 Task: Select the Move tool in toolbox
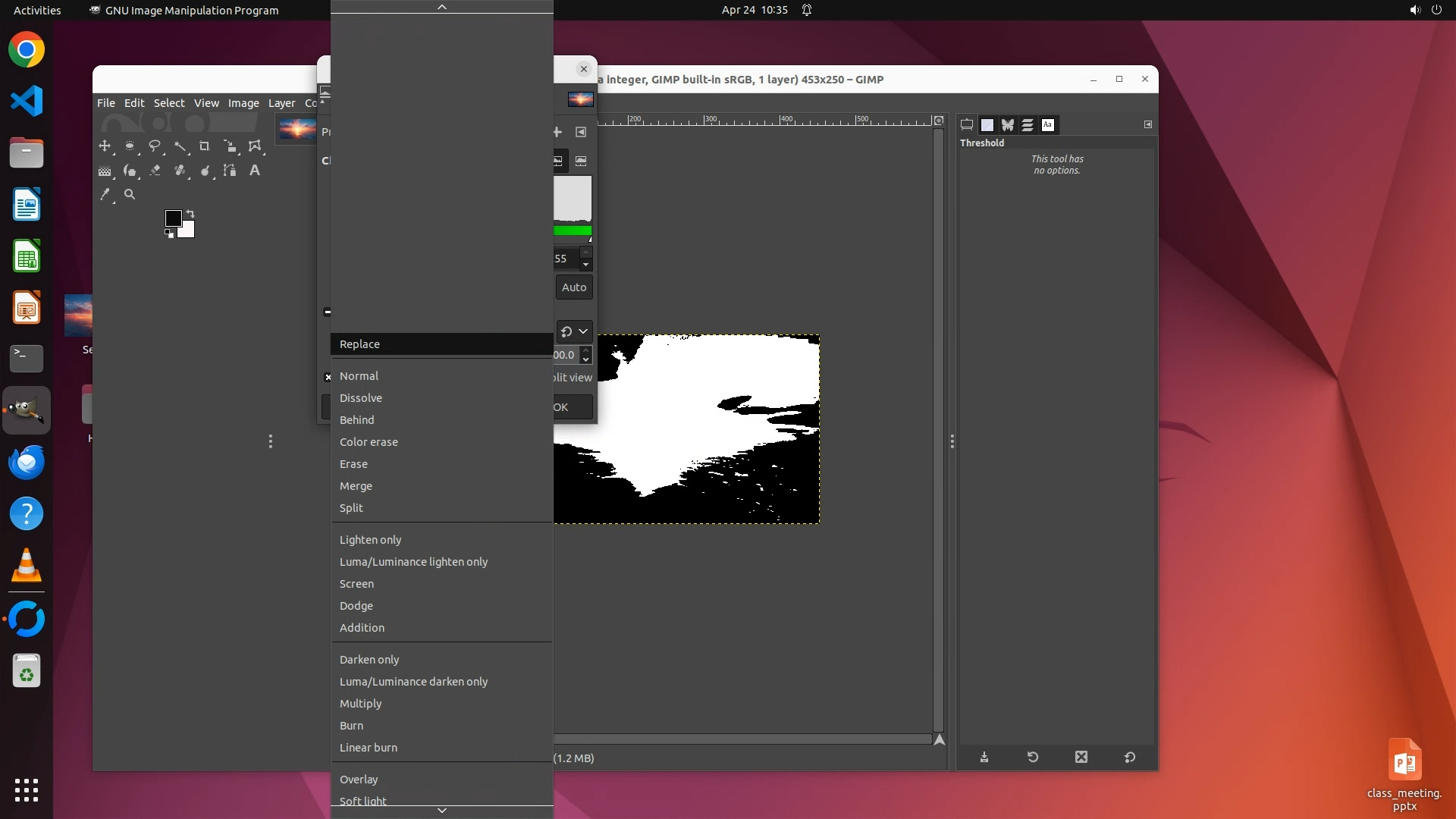pos(105,146)
